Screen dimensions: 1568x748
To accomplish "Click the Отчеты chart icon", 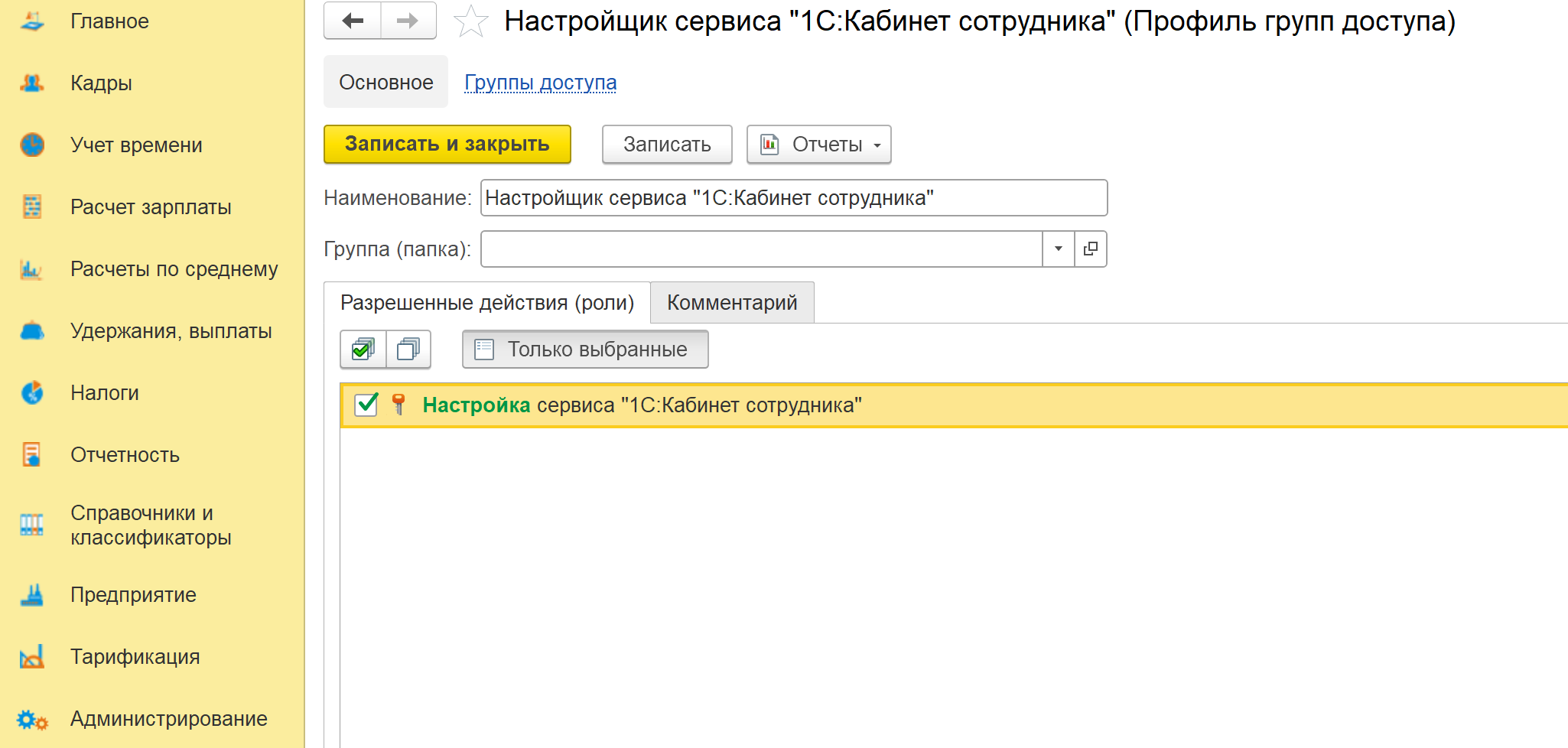I will point(770,144).
